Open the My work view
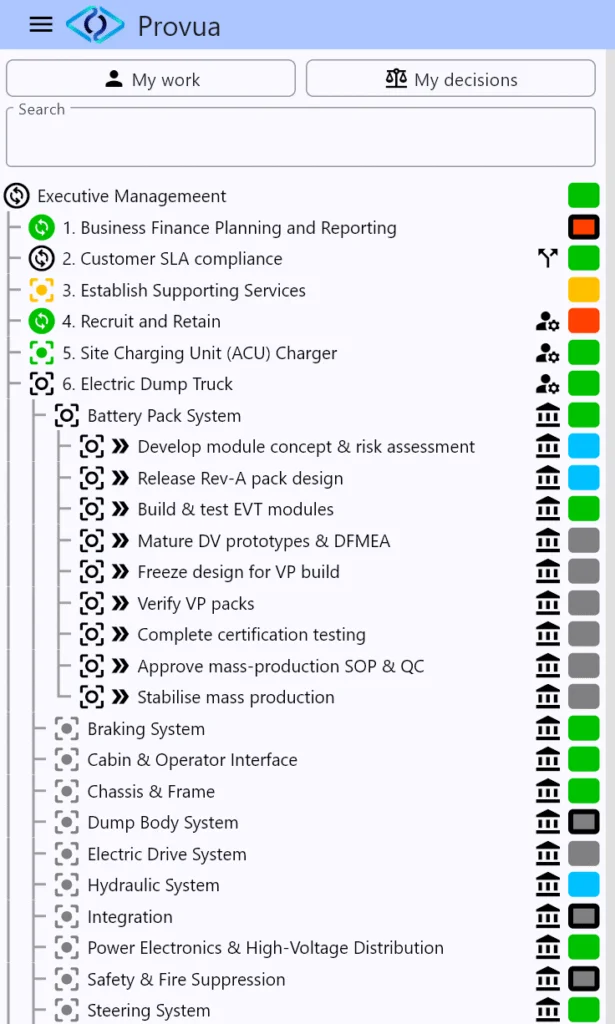615x1024 pixels. [151, 79]
